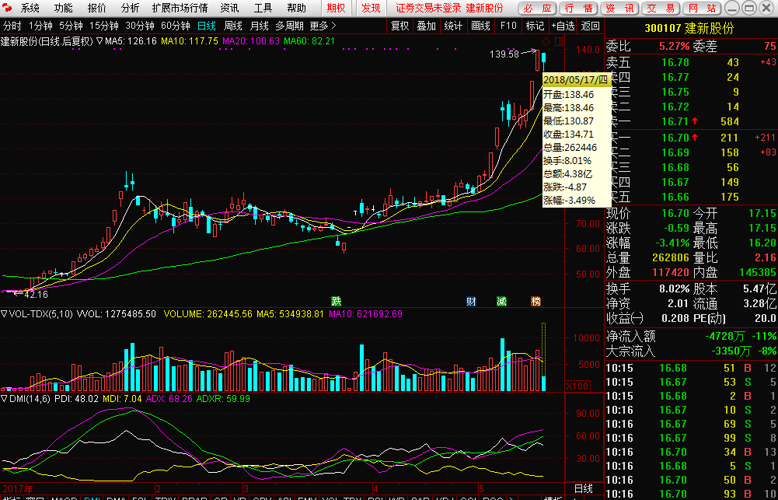Click the 现价 16.70 value
The image size is (778, 500).
tap(676, 214)
